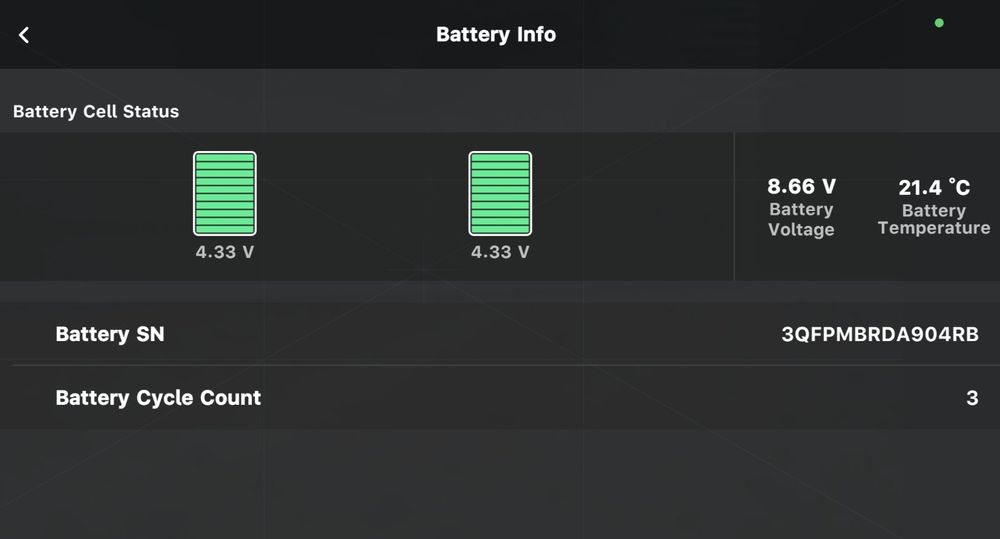Click the V unit of 8.66 reading
The image size is (1000, 539).
828,186
